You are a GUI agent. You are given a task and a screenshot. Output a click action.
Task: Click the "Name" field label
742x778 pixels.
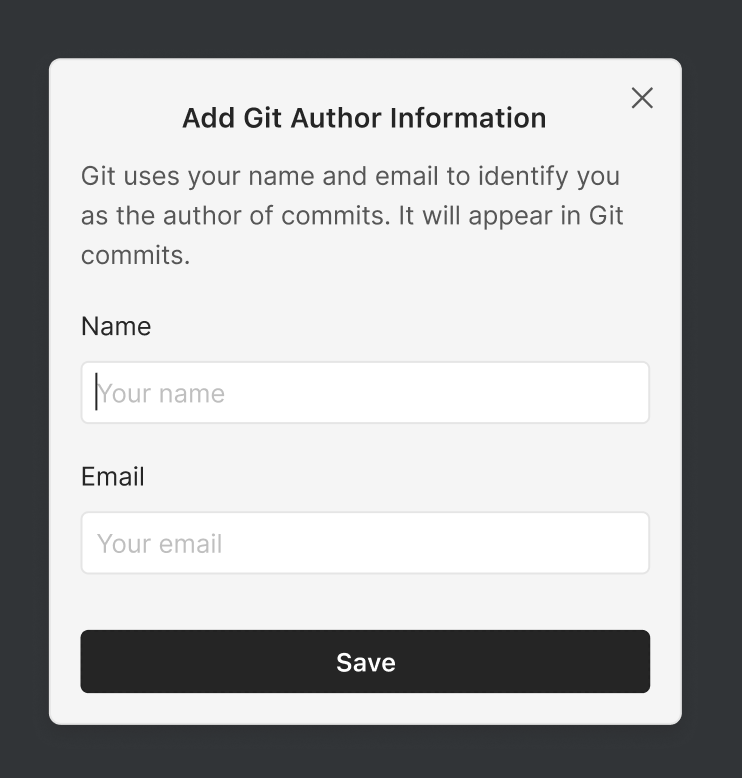116,326
